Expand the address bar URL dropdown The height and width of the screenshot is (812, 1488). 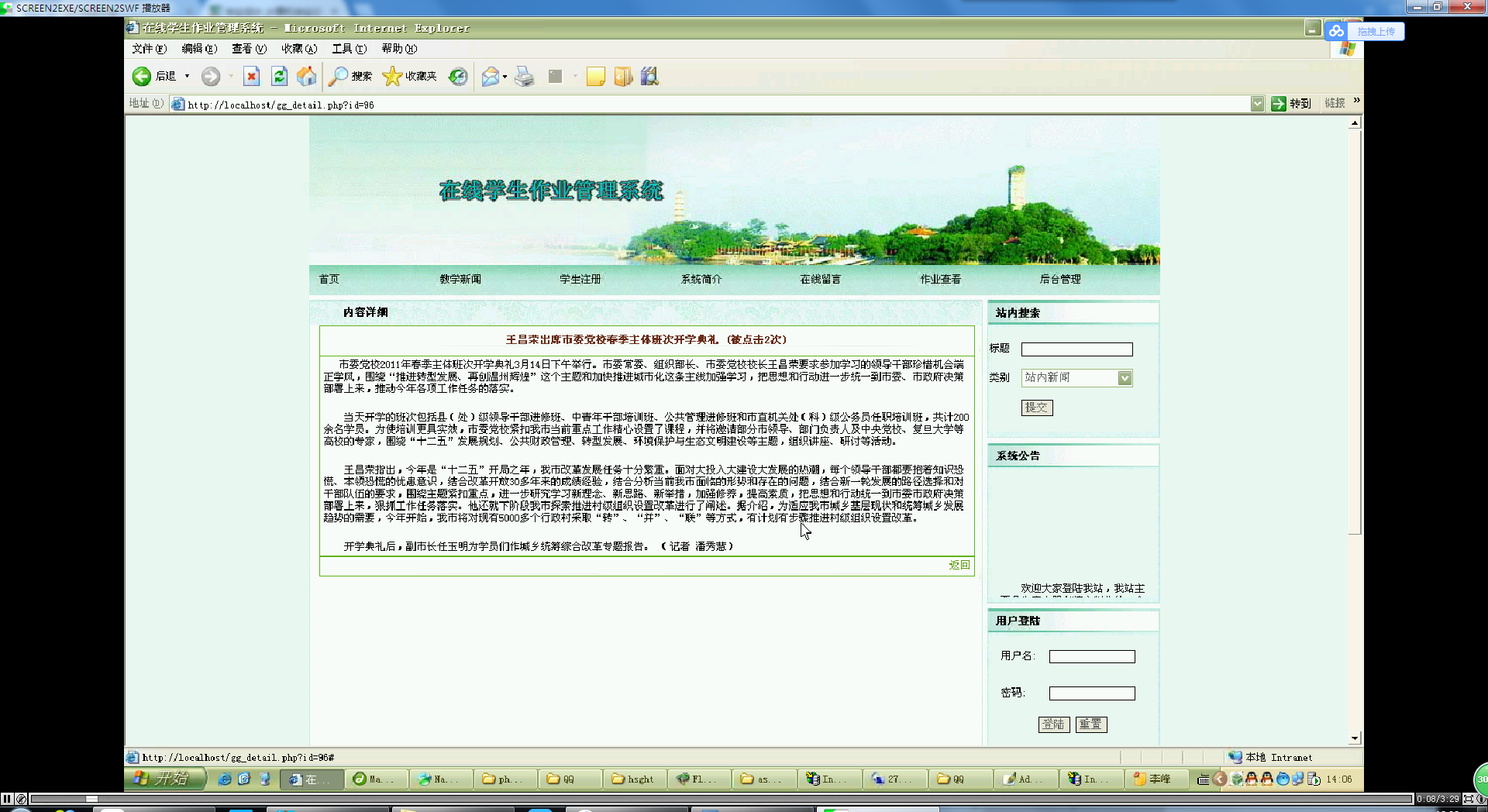coord(1257,104)
